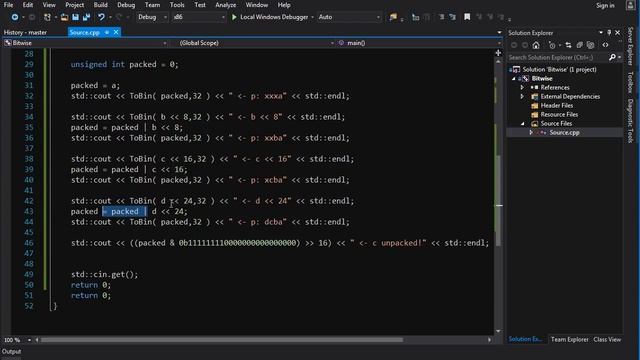Open the File menu
This screenshot has height=360, width=640.
pos(8,5)
